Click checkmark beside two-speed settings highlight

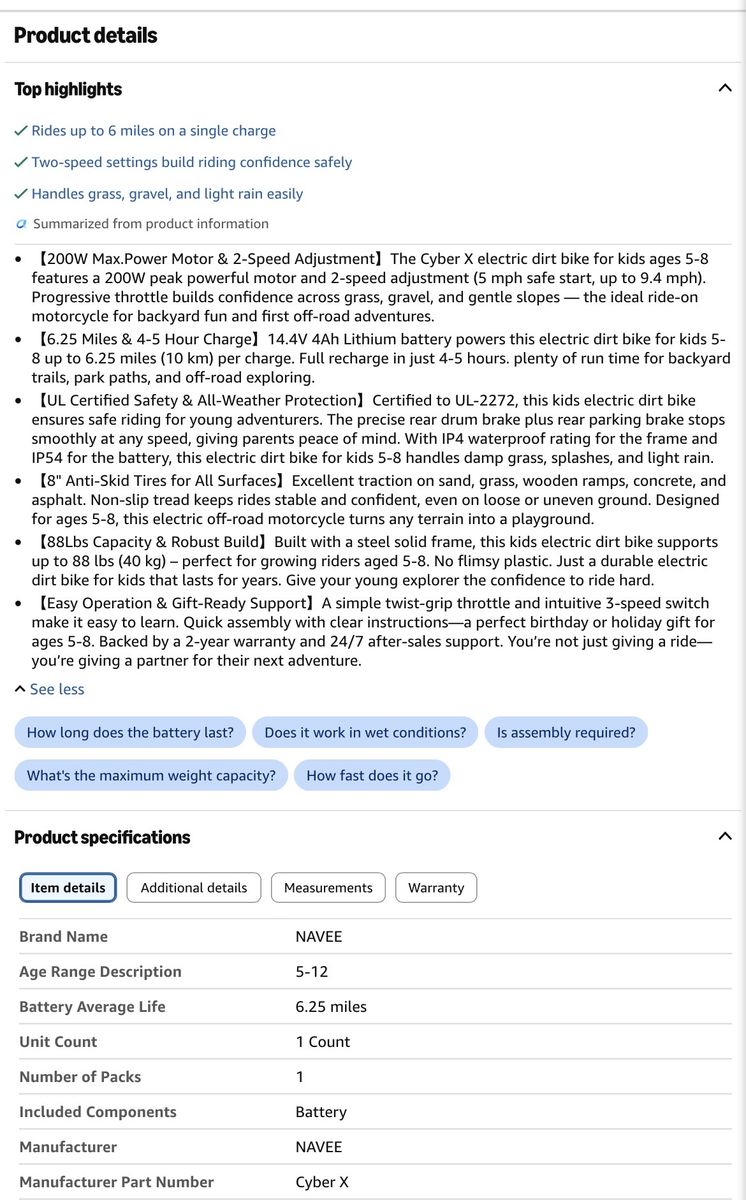(21, 162)
